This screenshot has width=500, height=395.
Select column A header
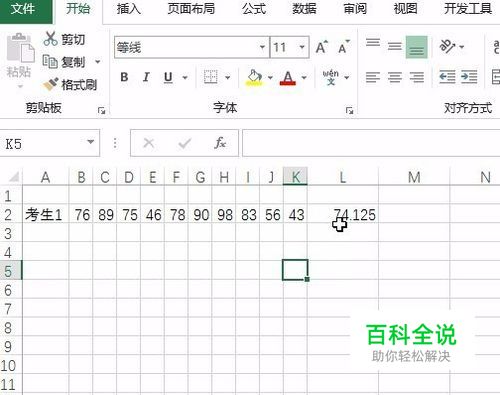[46, 177]
